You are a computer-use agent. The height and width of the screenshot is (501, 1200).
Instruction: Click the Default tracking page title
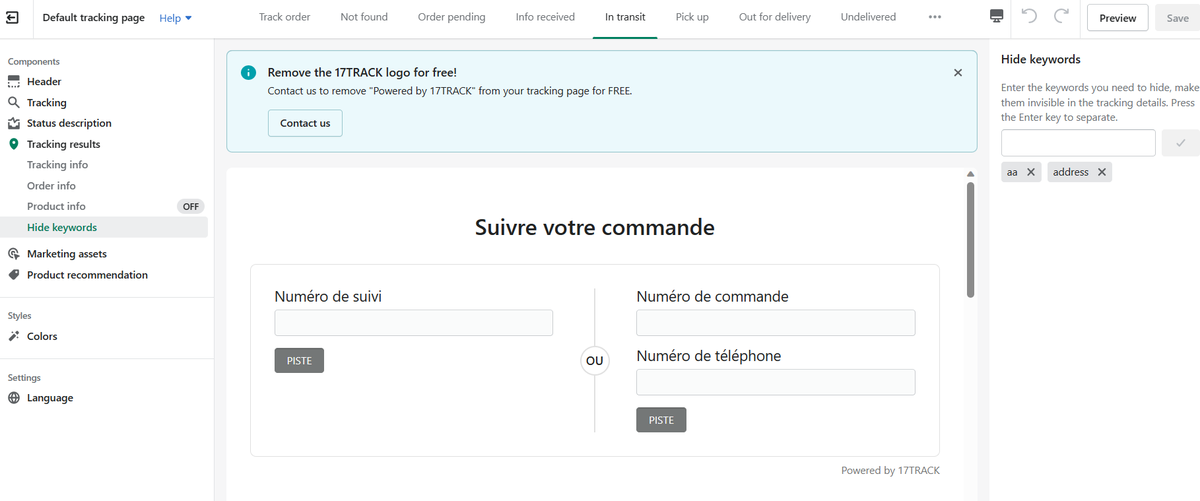pos(93,18)
